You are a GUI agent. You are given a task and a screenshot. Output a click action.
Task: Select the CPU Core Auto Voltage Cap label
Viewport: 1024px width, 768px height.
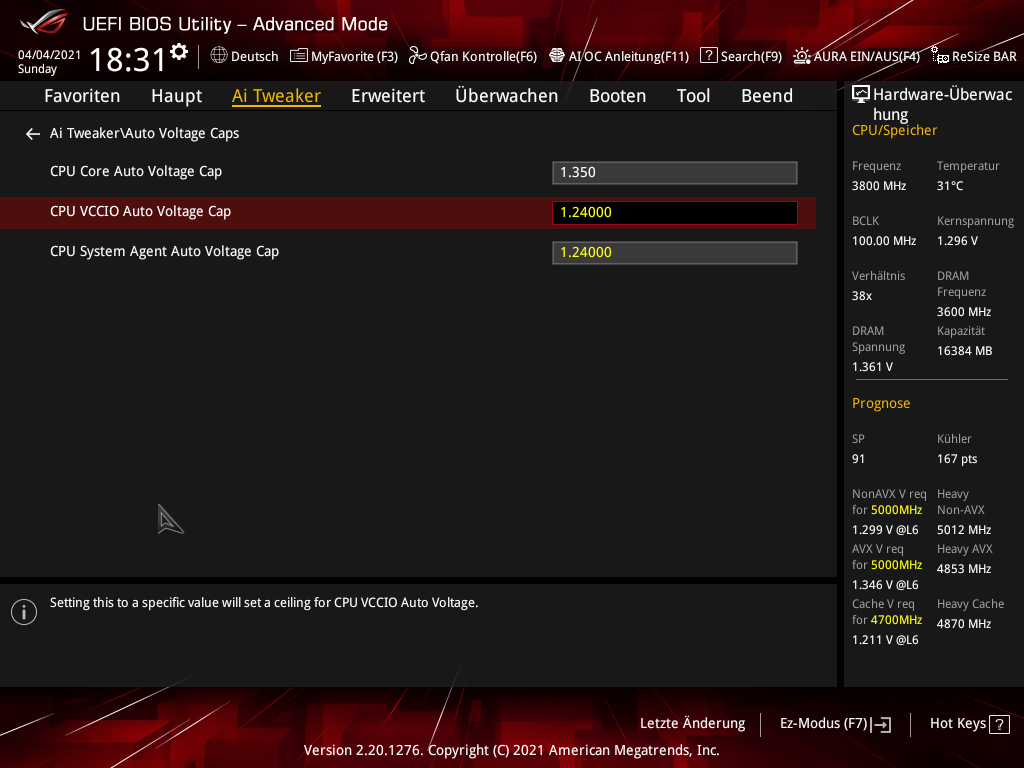(136, 172)
